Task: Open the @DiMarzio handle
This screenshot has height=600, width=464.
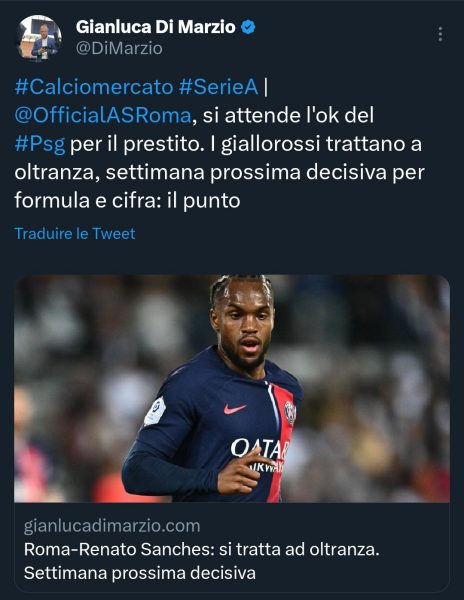Action: point(119,49)
